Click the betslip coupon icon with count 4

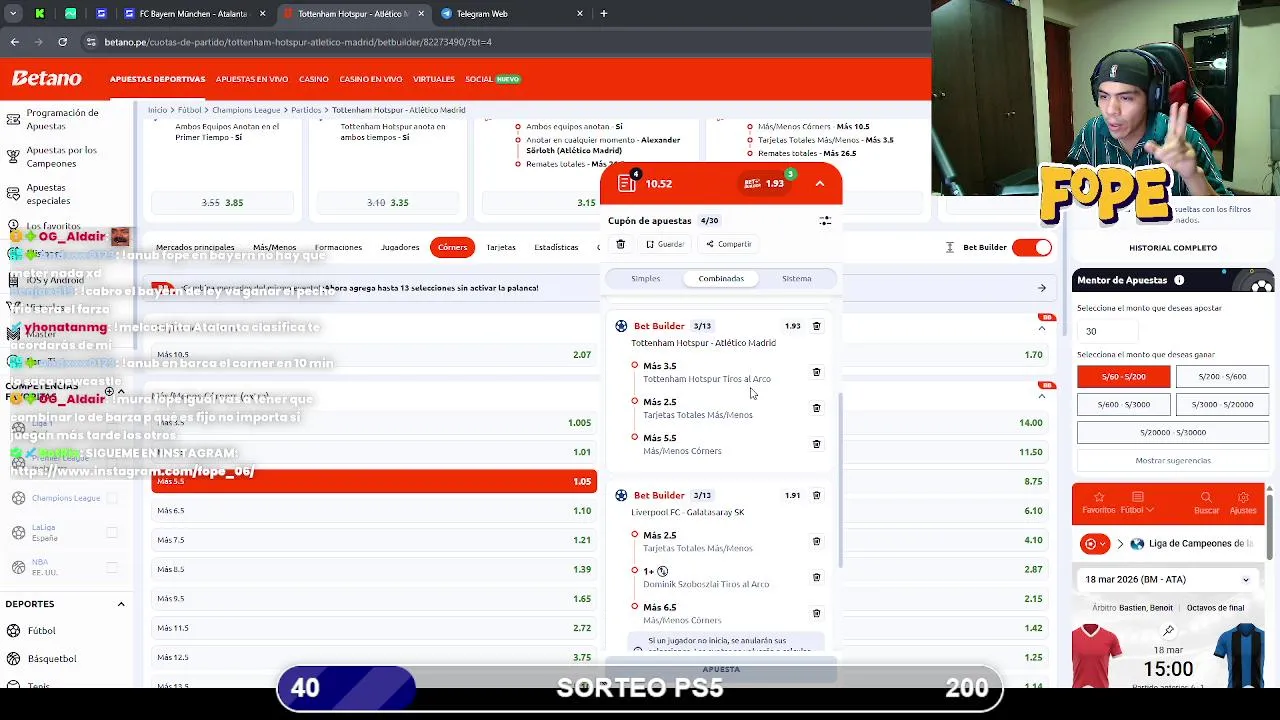point(627,183)
